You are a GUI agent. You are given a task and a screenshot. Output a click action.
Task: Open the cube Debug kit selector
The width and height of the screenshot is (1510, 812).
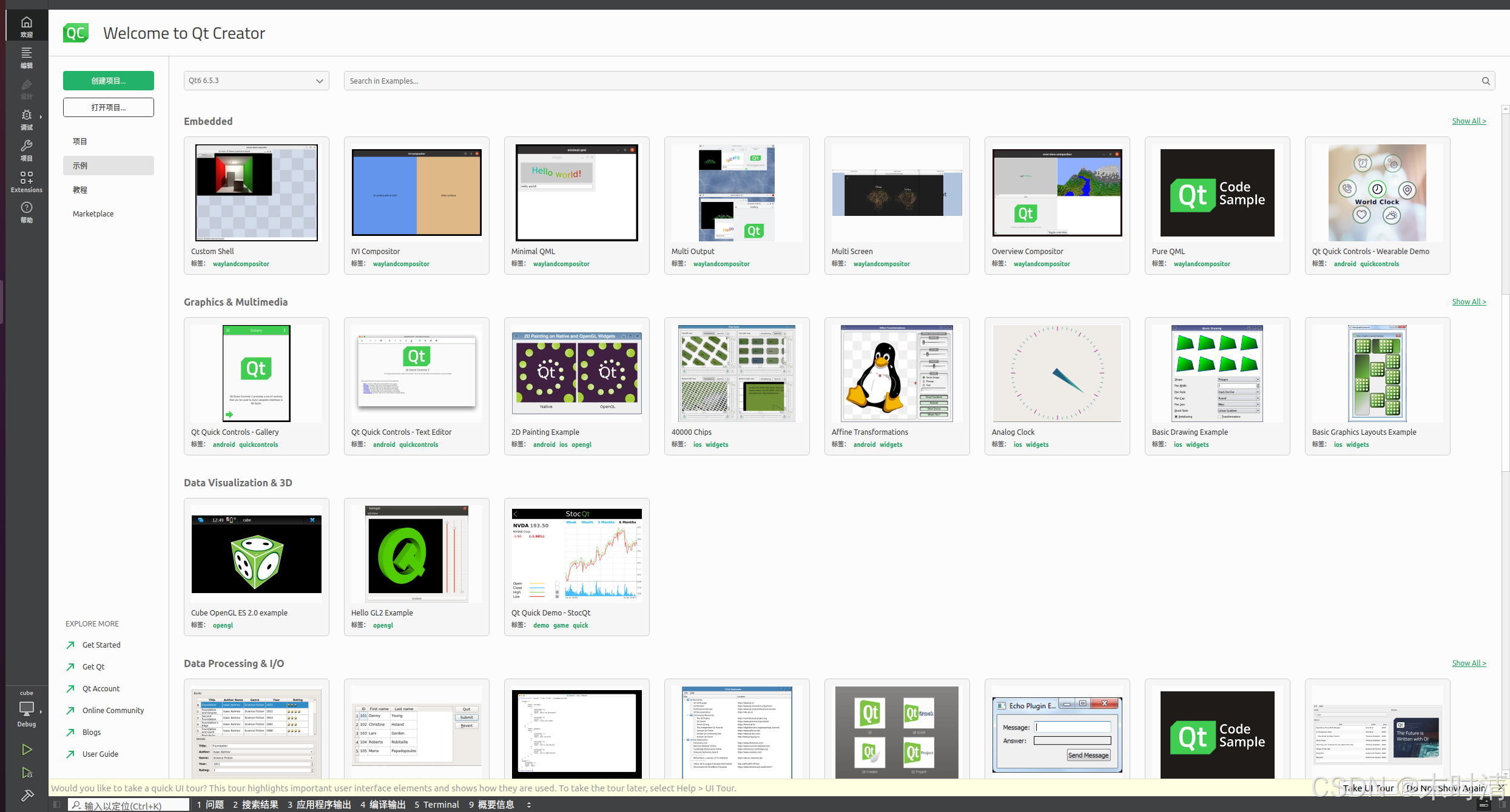coord(27,708)
